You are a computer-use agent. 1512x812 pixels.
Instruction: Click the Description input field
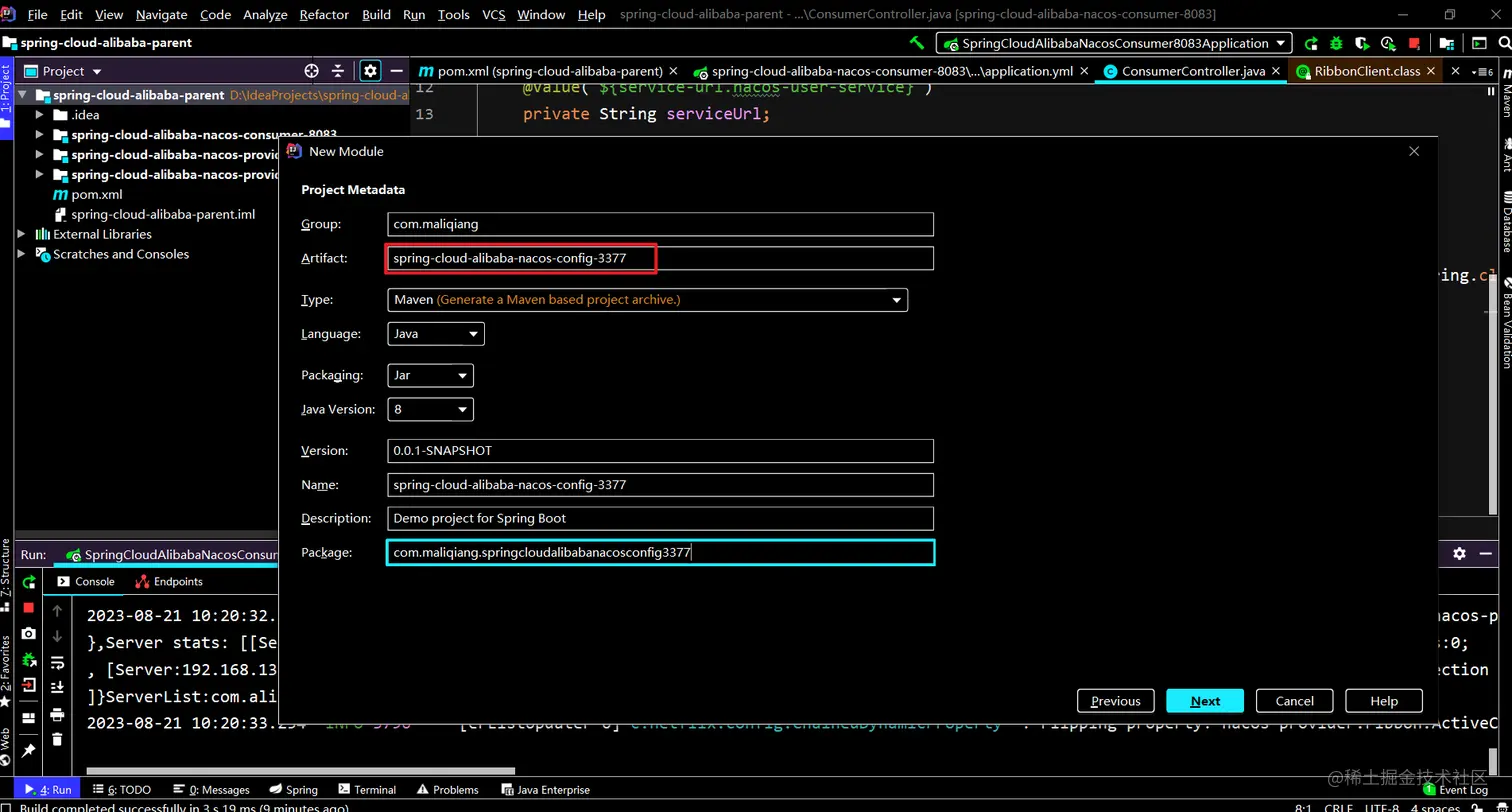660,518
